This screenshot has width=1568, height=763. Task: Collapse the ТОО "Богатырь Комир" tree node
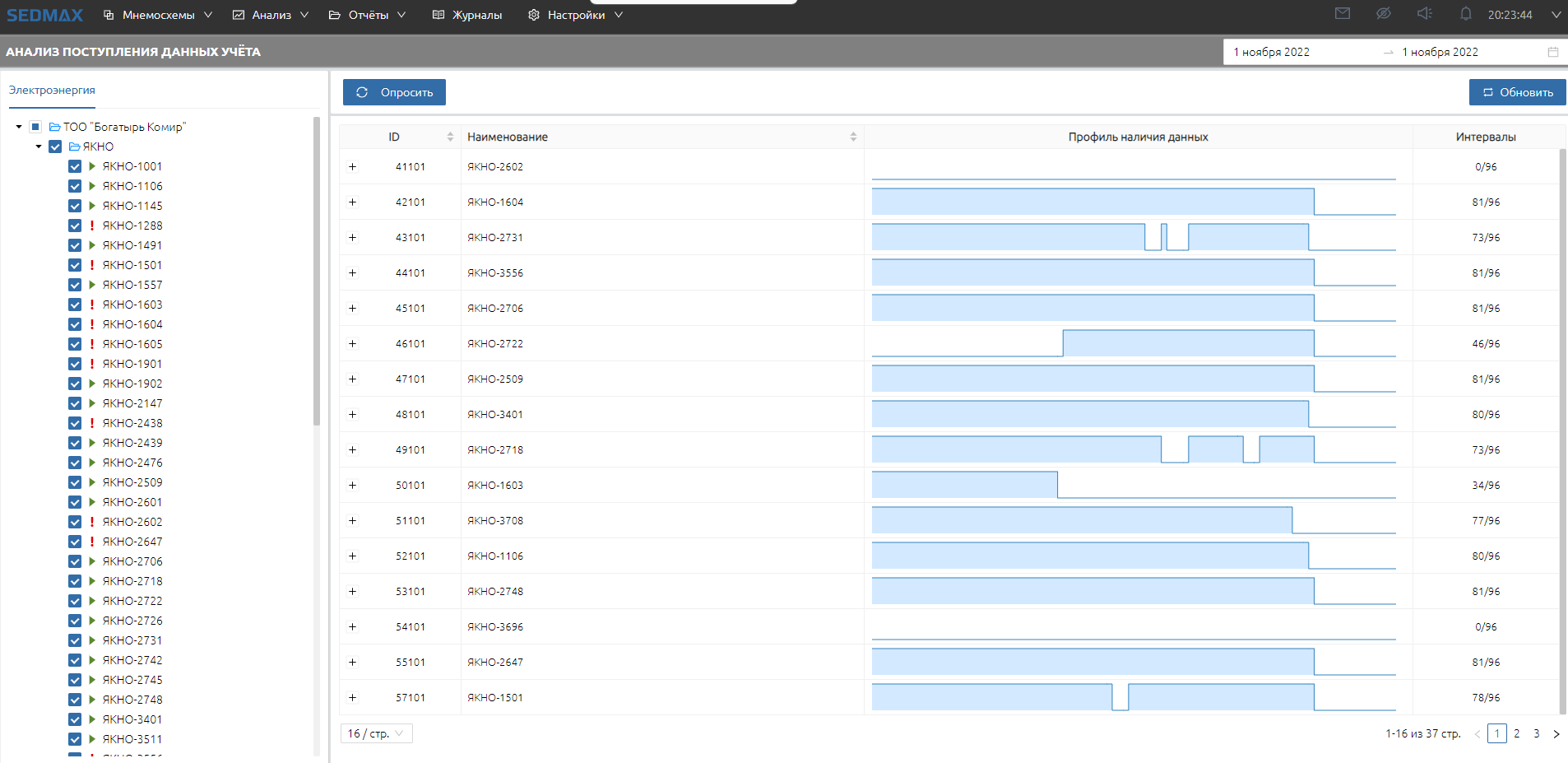[x=19, y=127]
